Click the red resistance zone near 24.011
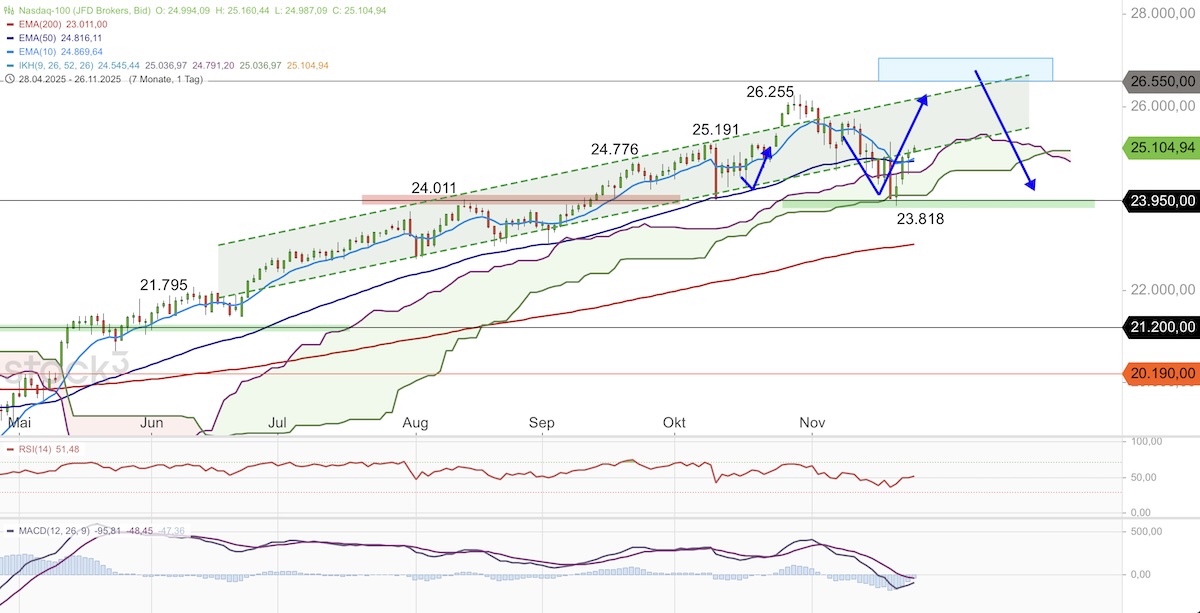The image size is (1200, 613). 520,199
